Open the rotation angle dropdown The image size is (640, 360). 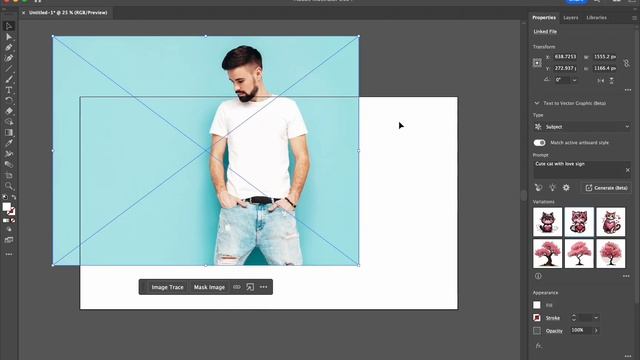575,80
